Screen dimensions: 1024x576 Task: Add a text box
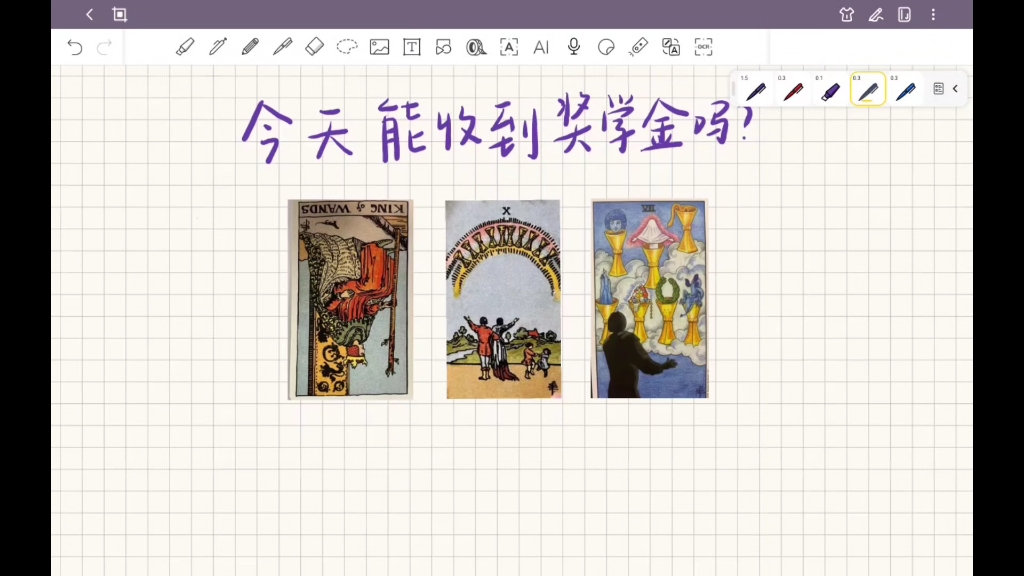pos(412,47)
